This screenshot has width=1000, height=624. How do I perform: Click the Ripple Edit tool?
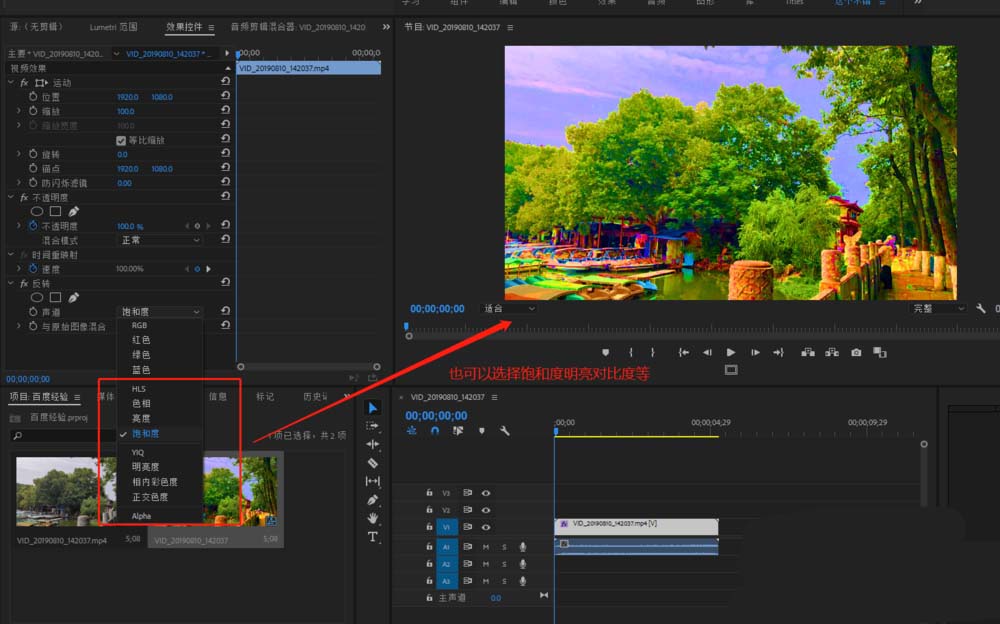click(373, 444)
